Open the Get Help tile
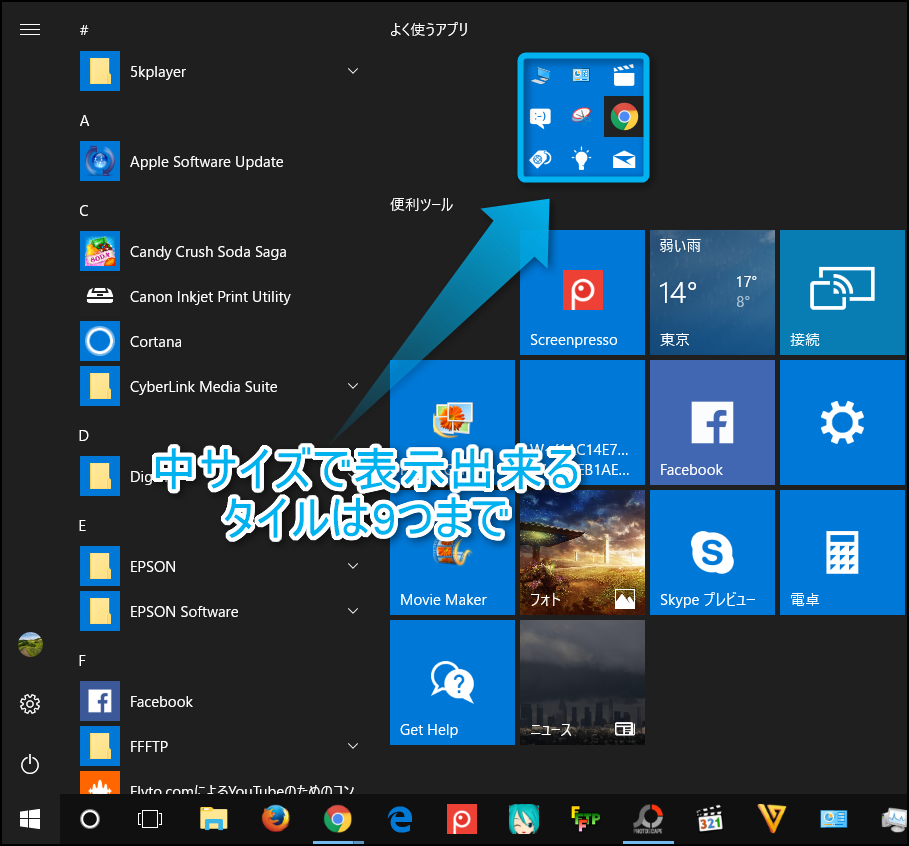 (x=452, y=682)
